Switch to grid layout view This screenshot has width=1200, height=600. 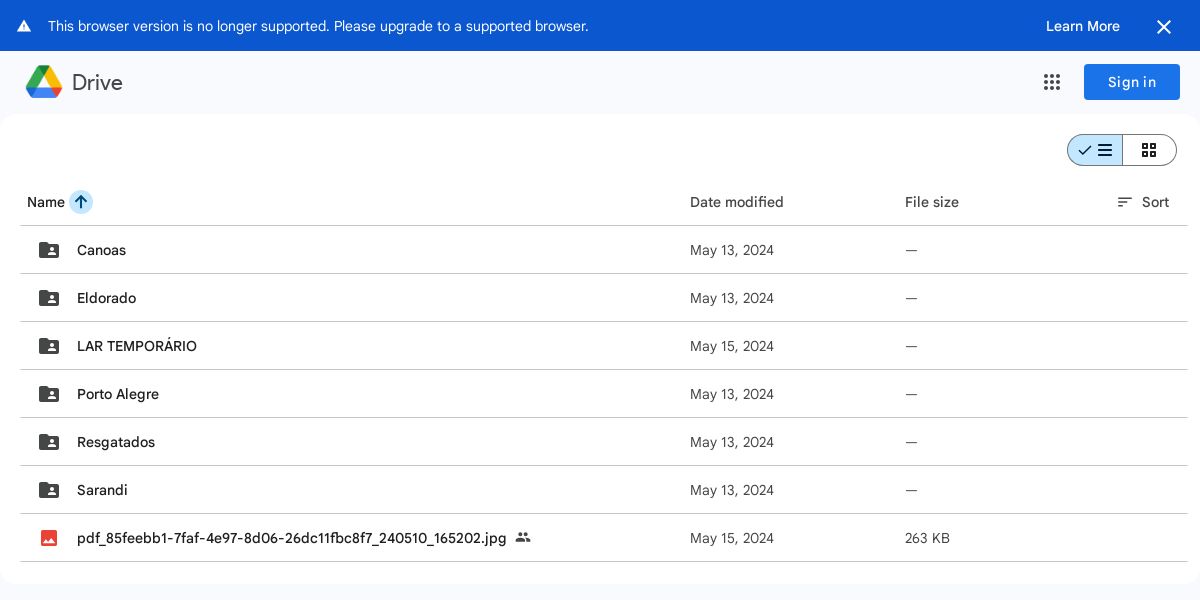(1149, 150)
